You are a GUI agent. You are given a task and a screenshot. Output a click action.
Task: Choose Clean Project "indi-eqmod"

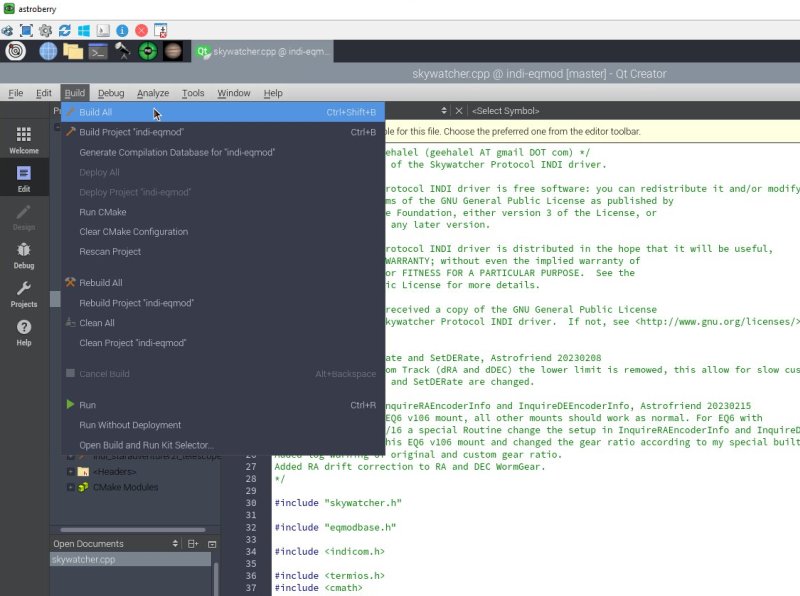click(223, 343)
